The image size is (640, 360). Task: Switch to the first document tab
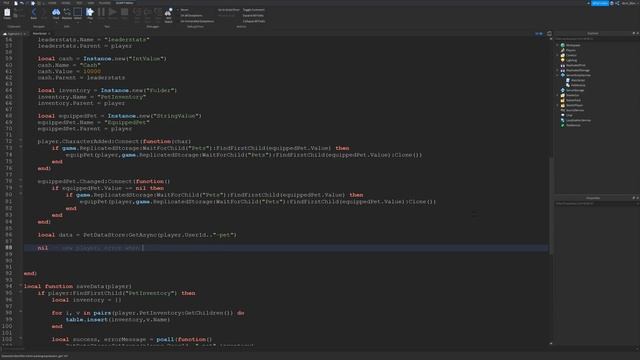(x=14, y=33)
